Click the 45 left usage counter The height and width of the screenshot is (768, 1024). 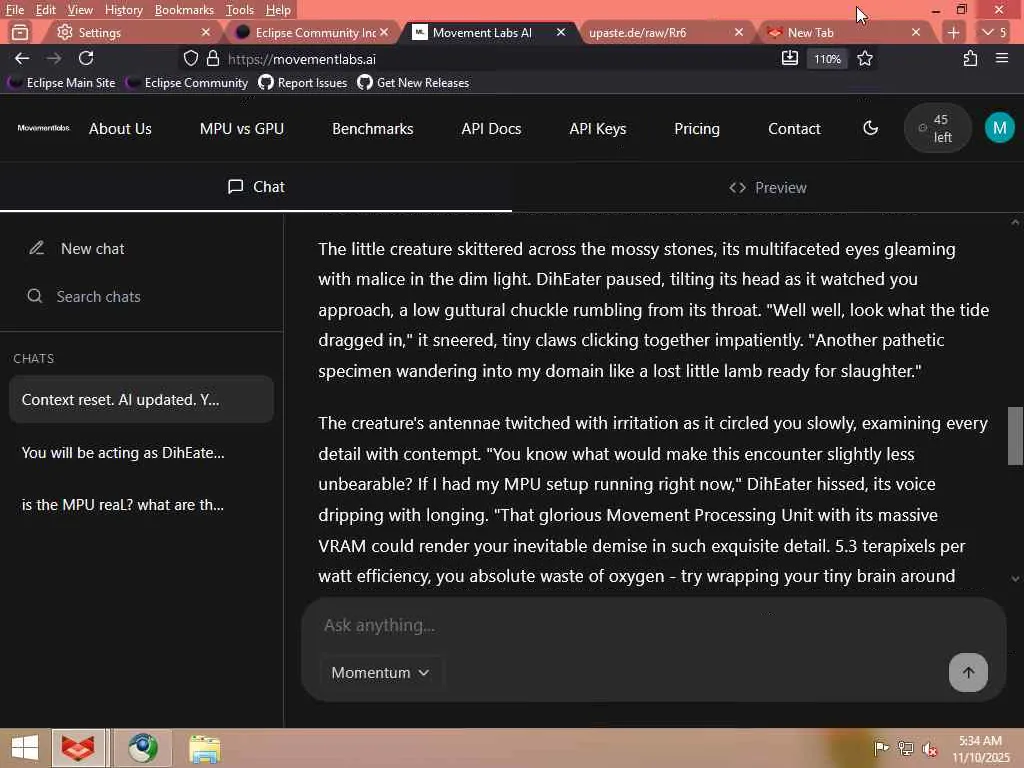coord(937,128)
